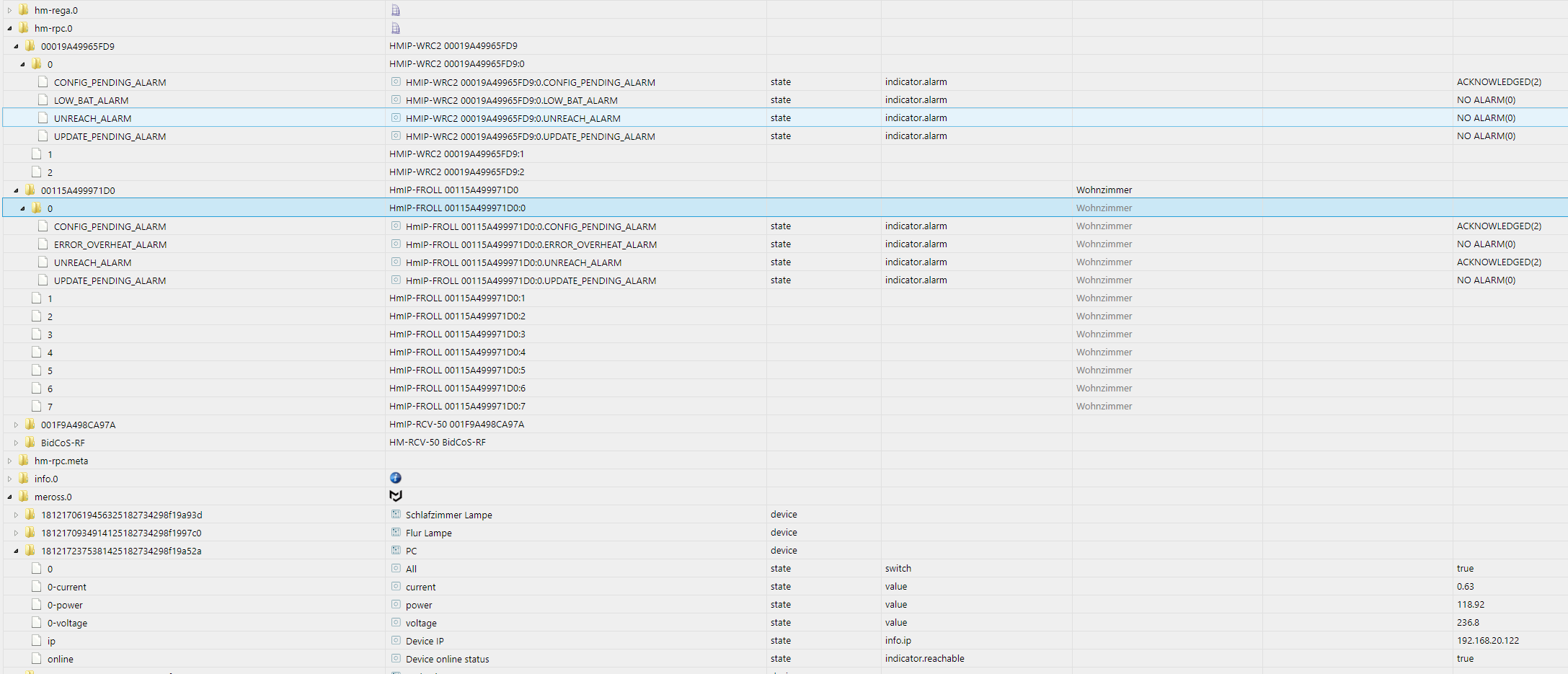Click the Schlafzimmer Lampe name
The width and height of the screenshot is (1568, 674).
point(449,515)
